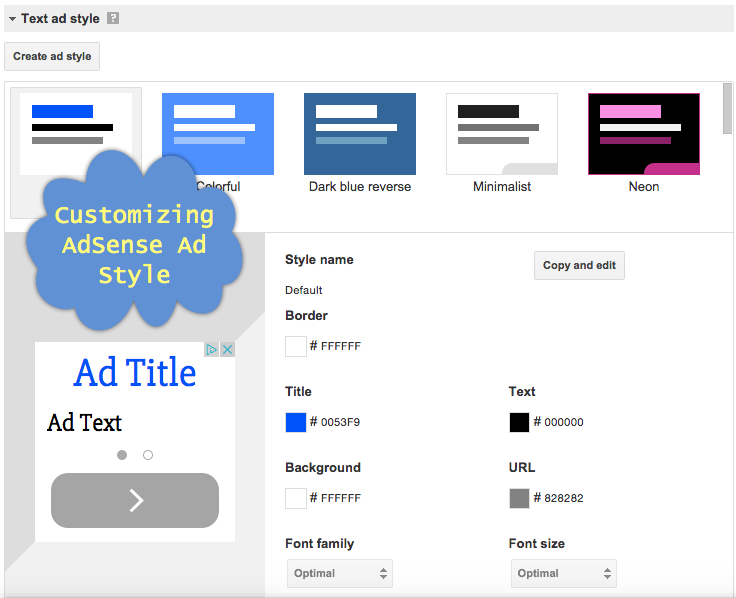Click the AdChoices icon in ad preview
Screen dimensions: 736x598
212,349
